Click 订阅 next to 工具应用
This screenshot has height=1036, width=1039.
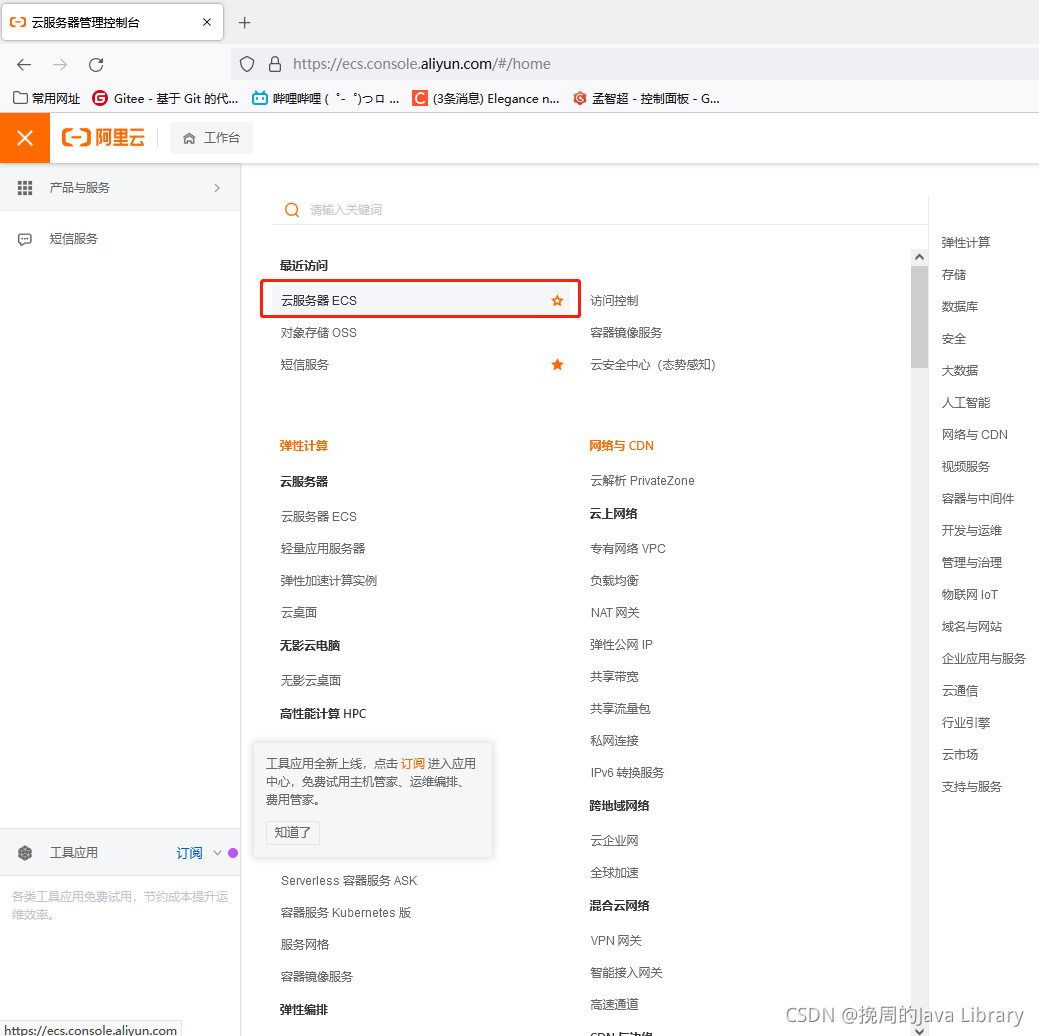(x=189, y=853)
